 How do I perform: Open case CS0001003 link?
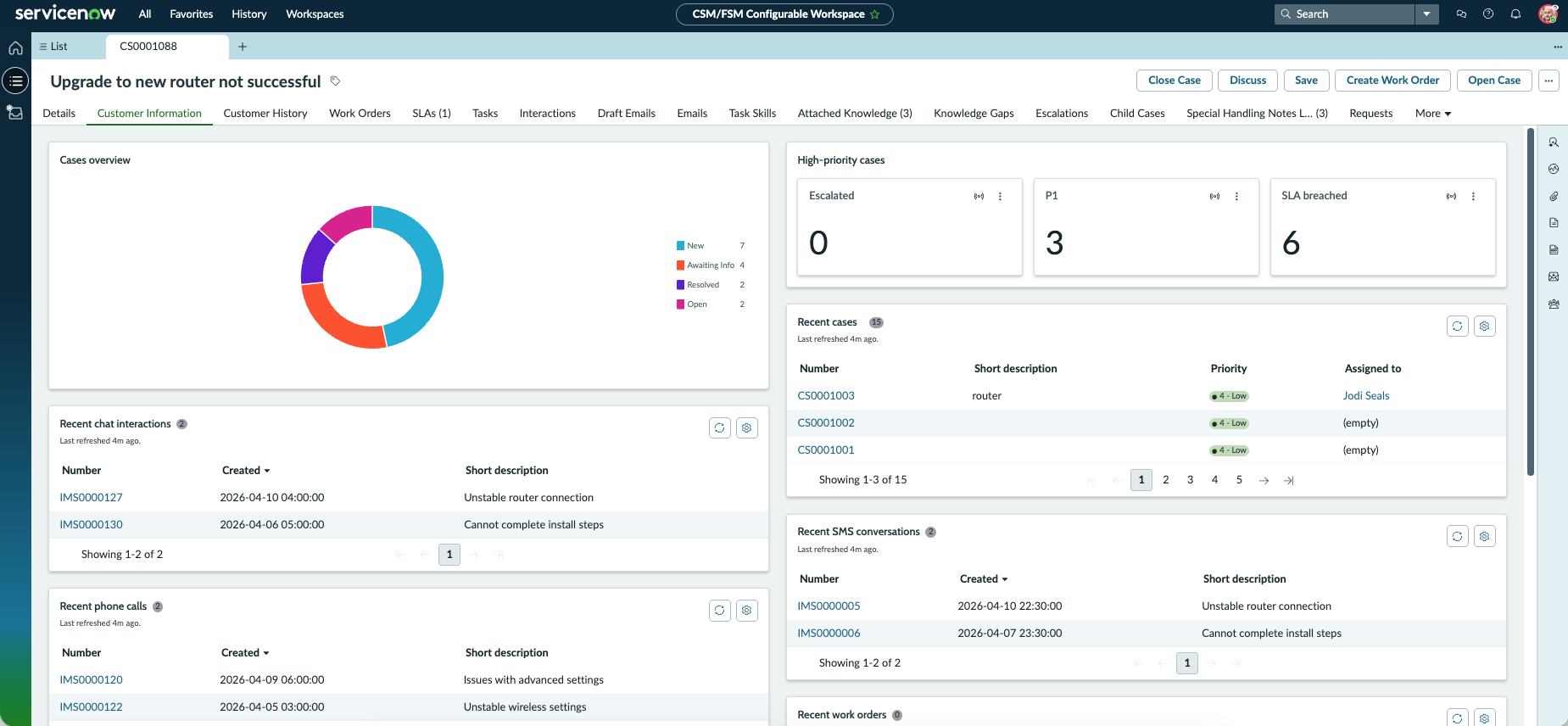[x=826, y=396]
